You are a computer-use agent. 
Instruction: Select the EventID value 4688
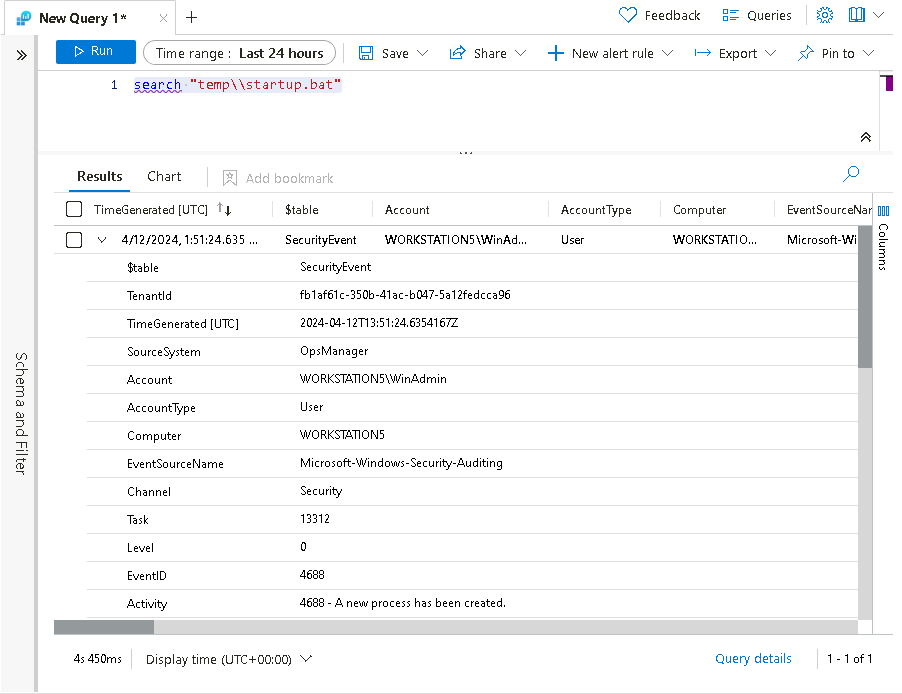(x=312, y=575)
